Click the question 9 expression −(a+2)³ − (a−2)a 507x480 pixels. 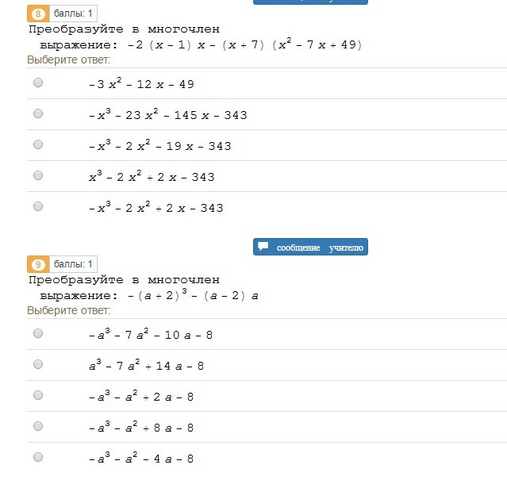click(x=193, y=295)
